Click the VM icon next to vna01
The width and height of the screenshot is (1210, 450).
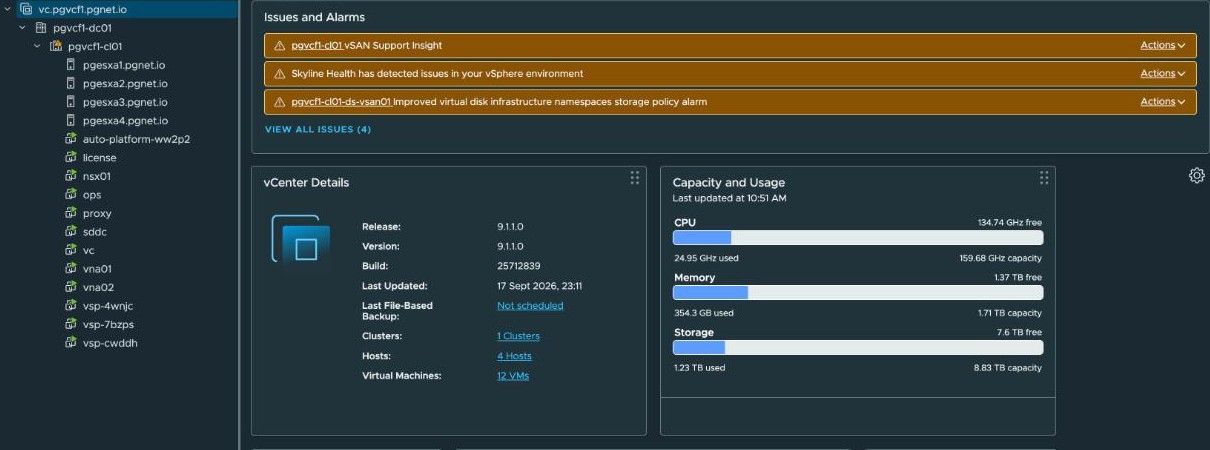(71, 268)
